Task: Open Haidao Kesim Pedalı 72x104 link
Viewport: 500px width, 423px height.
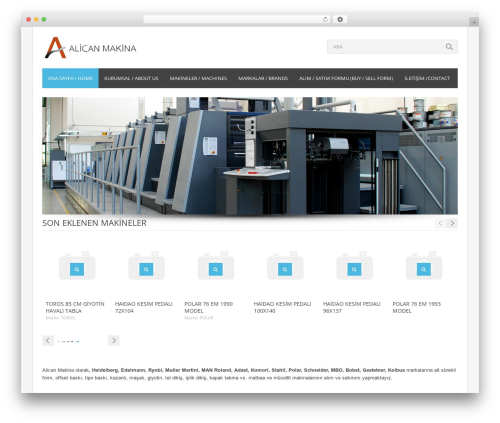Action: click(x=143, y=307)
